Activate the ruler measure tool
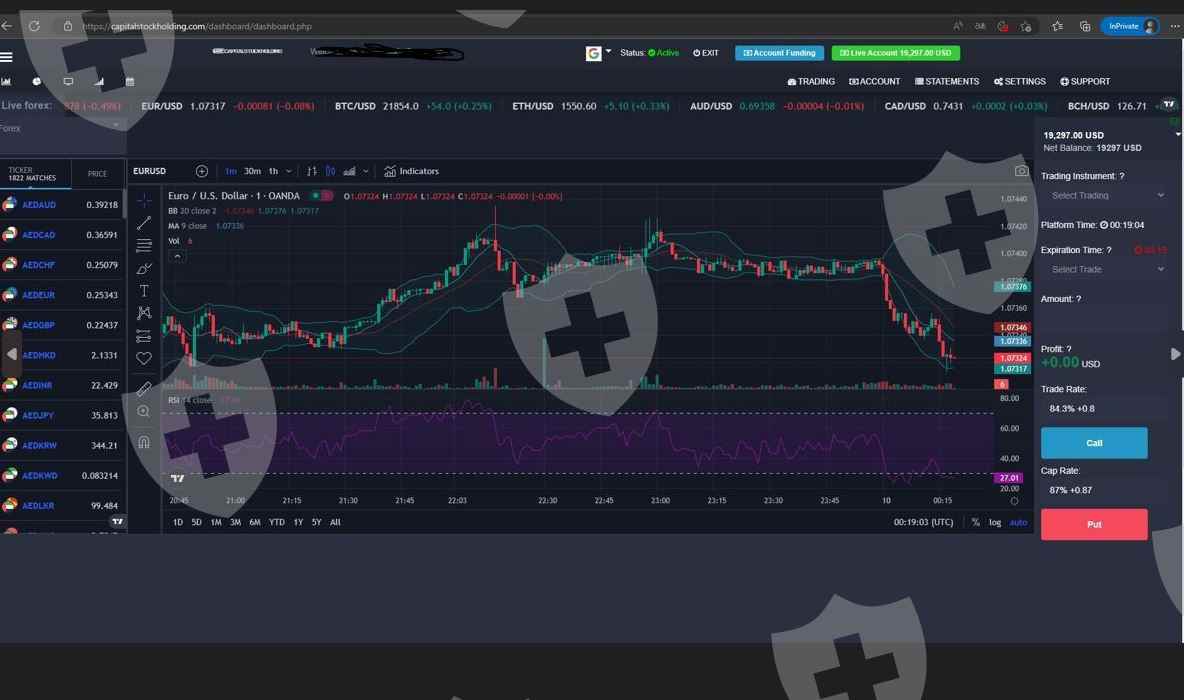The height and width of the screenshot is (700, 1184). 144,388
